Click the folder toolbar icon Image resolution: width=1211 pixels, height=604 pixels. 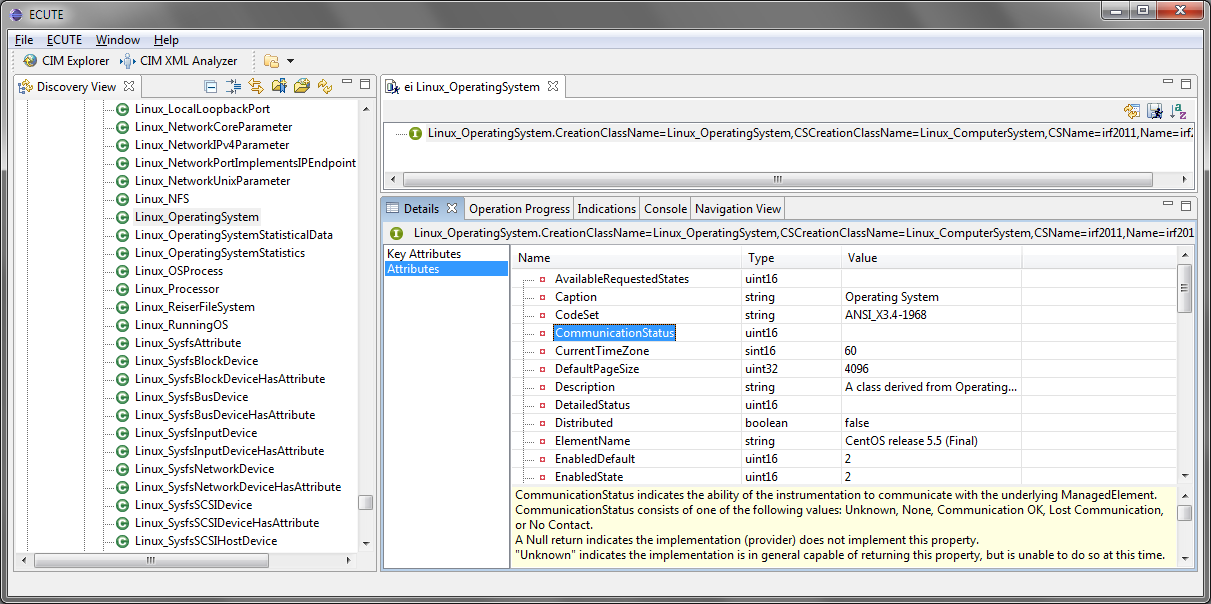click(x=271, y=61)
